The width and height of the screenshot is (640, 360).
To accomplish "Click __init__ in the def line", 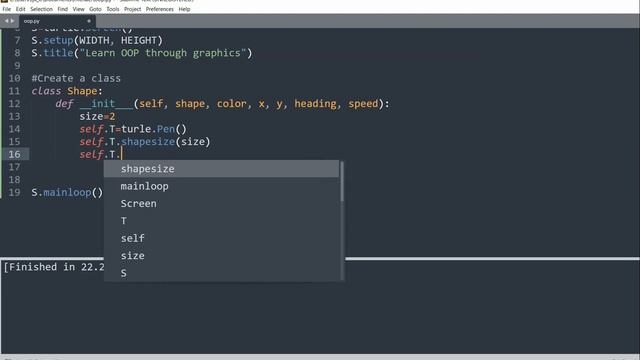I will point(106,104).
